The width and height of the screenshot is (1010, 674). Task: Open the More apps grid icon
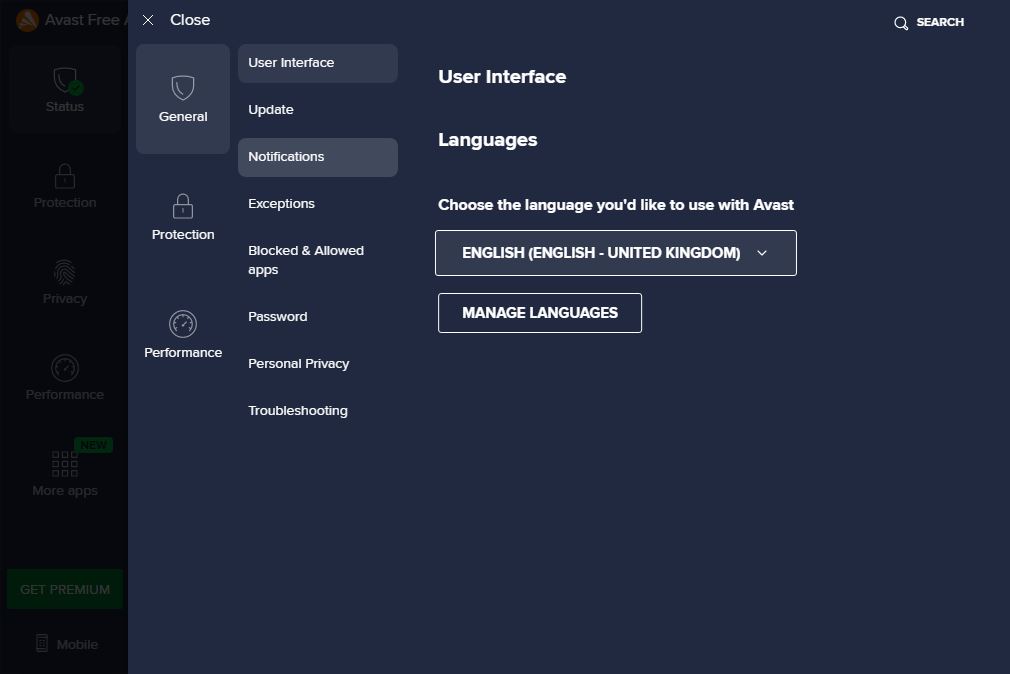pyautogui.click(x=64, y=464)
